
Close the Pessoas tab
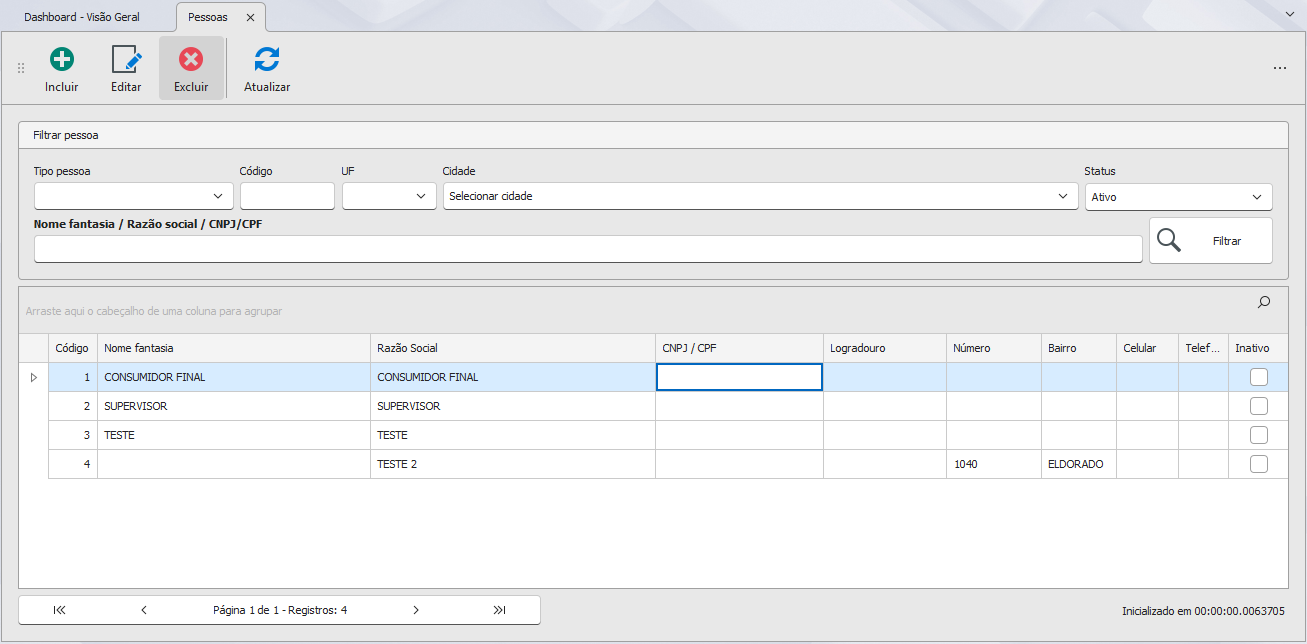(x=250, y=18)
